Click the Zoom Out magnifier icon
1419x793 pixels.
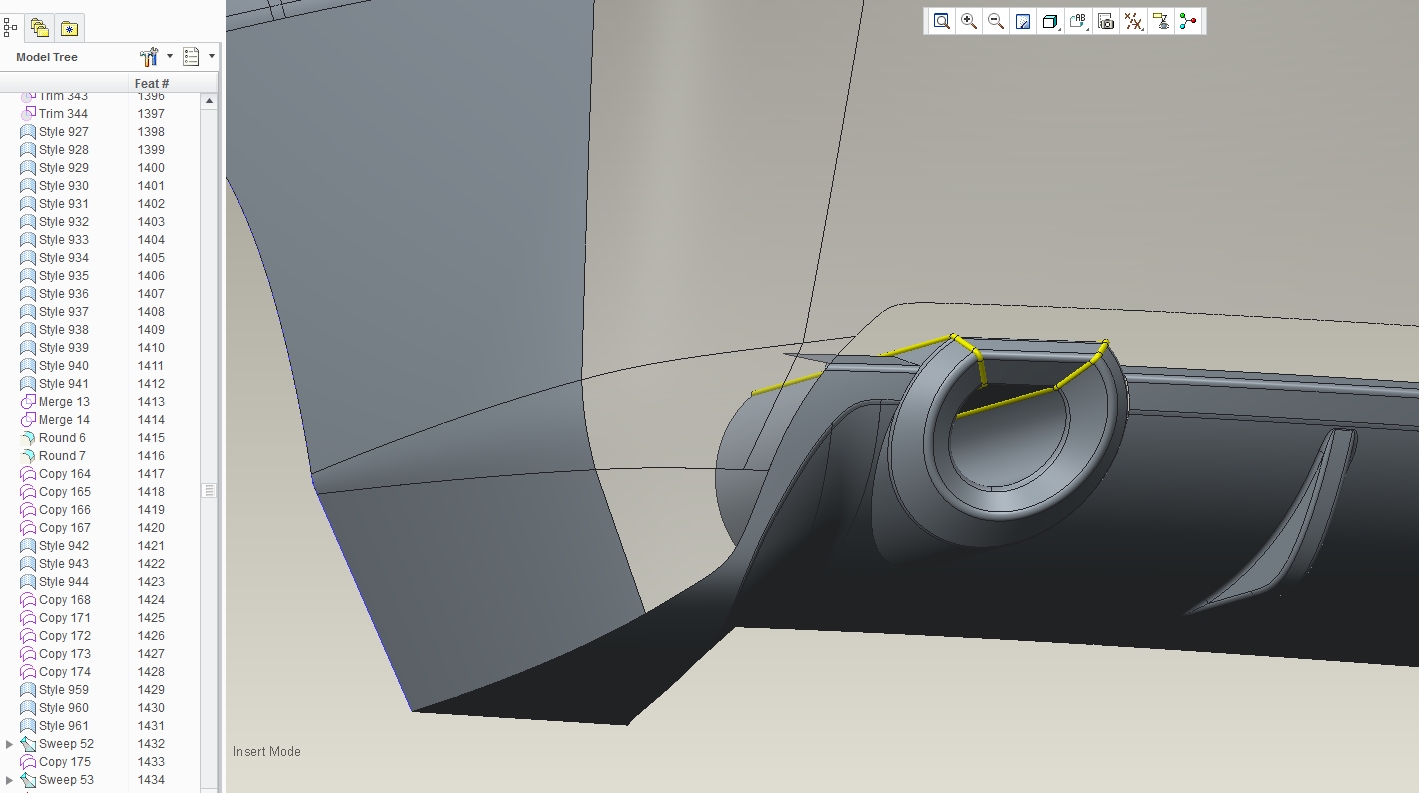pyautogui.click(x=996, y=21)
